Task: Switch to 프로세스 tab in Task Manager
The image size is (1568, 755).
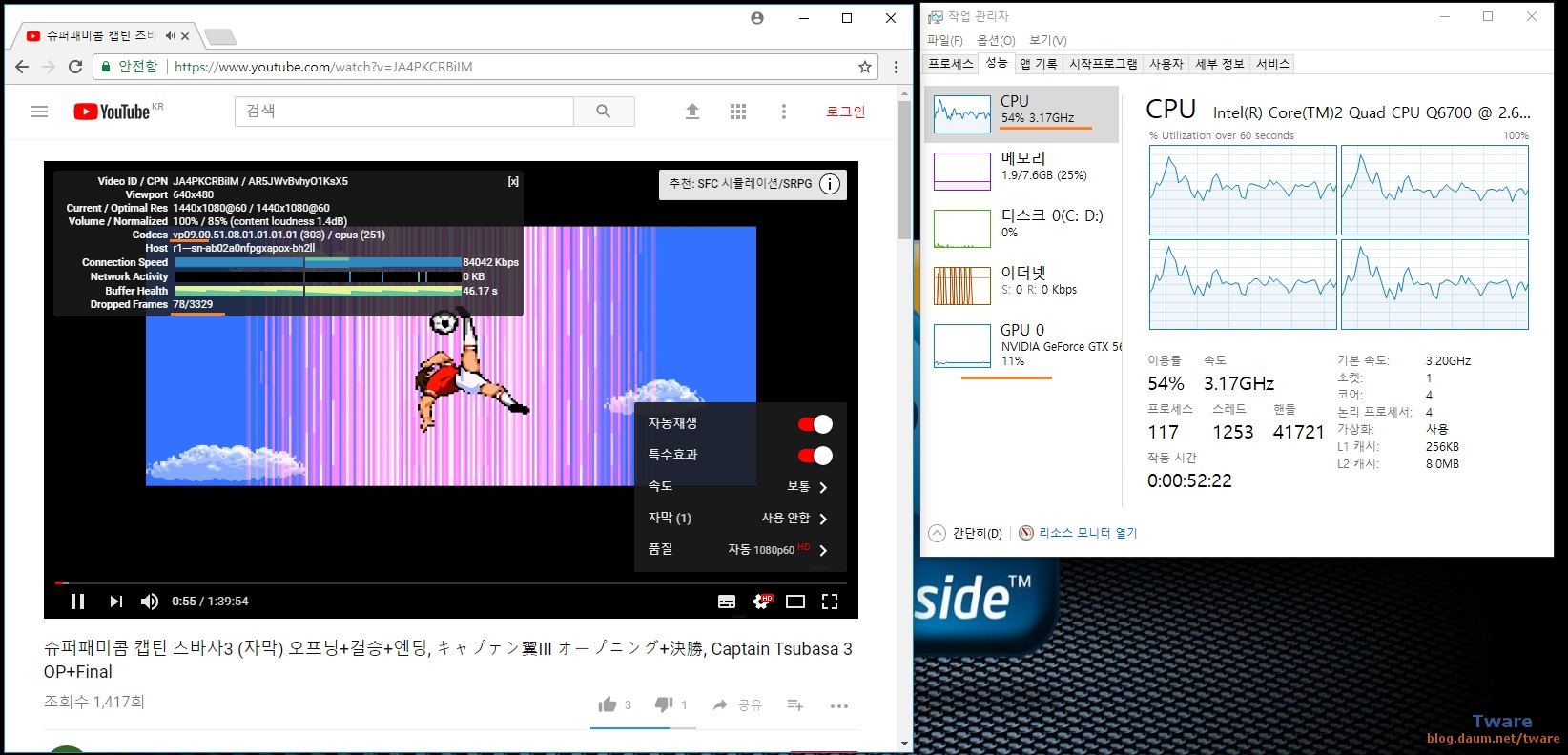Action: pos(951,64)
